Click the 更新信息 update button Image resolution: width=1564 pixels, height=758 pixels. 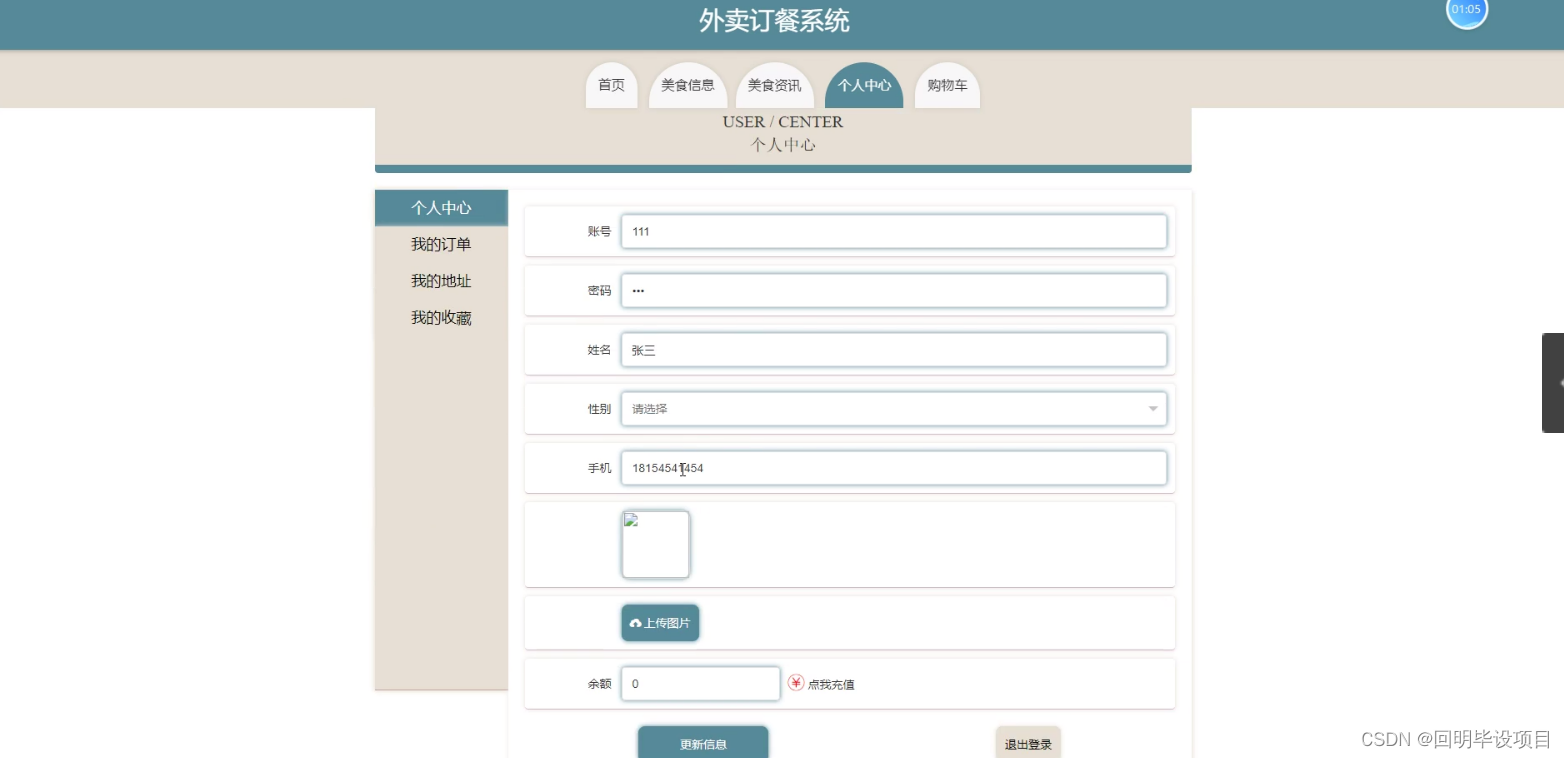(702, 743)
